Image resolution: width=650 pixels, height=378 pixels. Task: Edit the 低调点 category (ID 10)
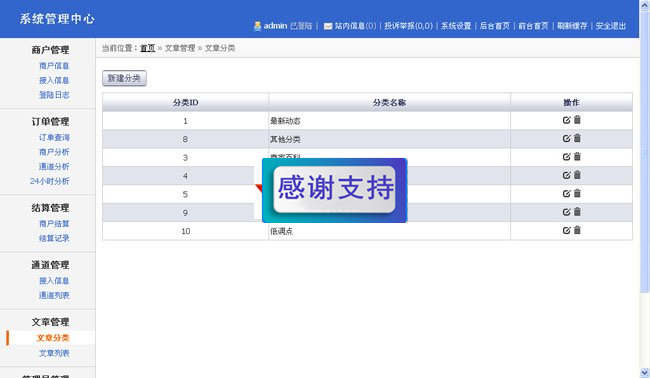(566, 230)
